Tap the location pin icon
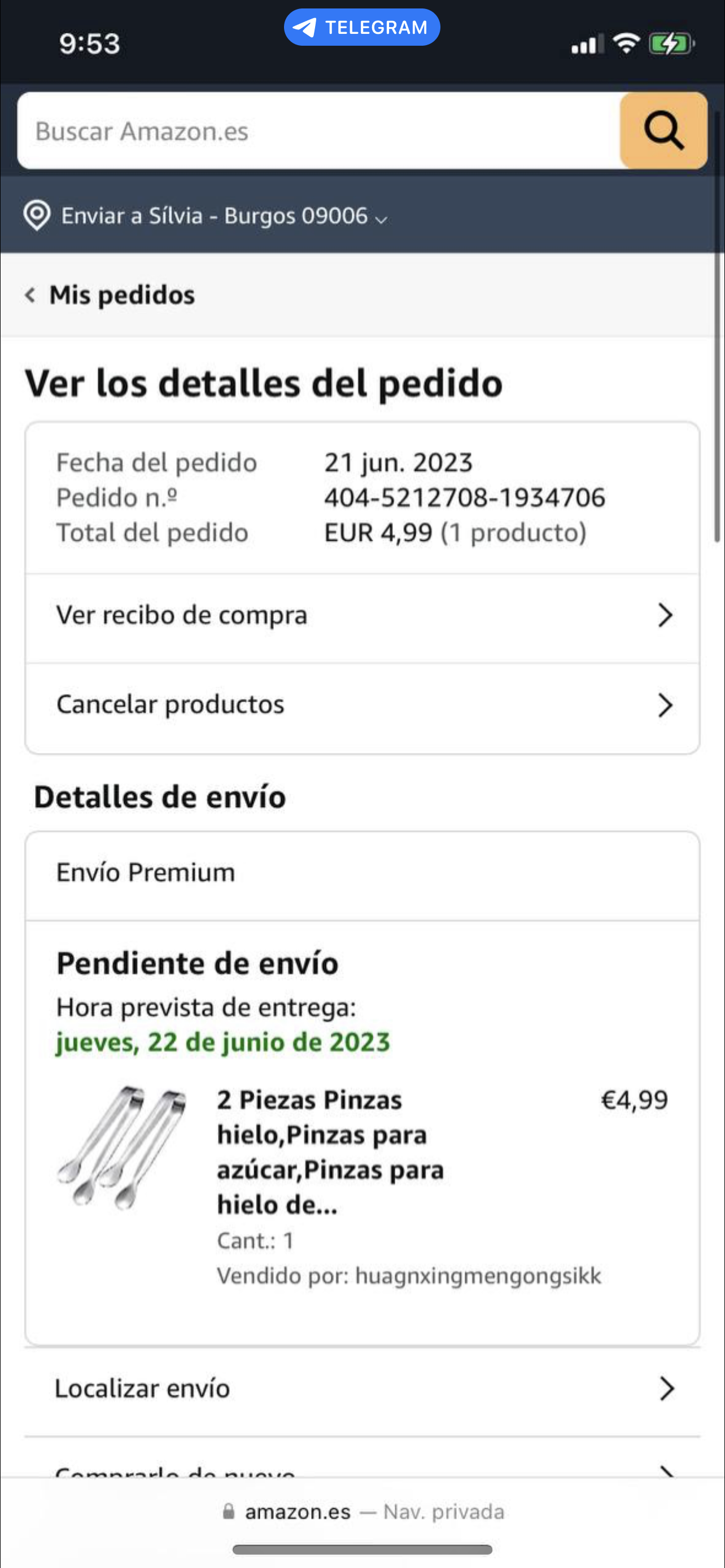725x1568 pixels. (x=37, y=215)
